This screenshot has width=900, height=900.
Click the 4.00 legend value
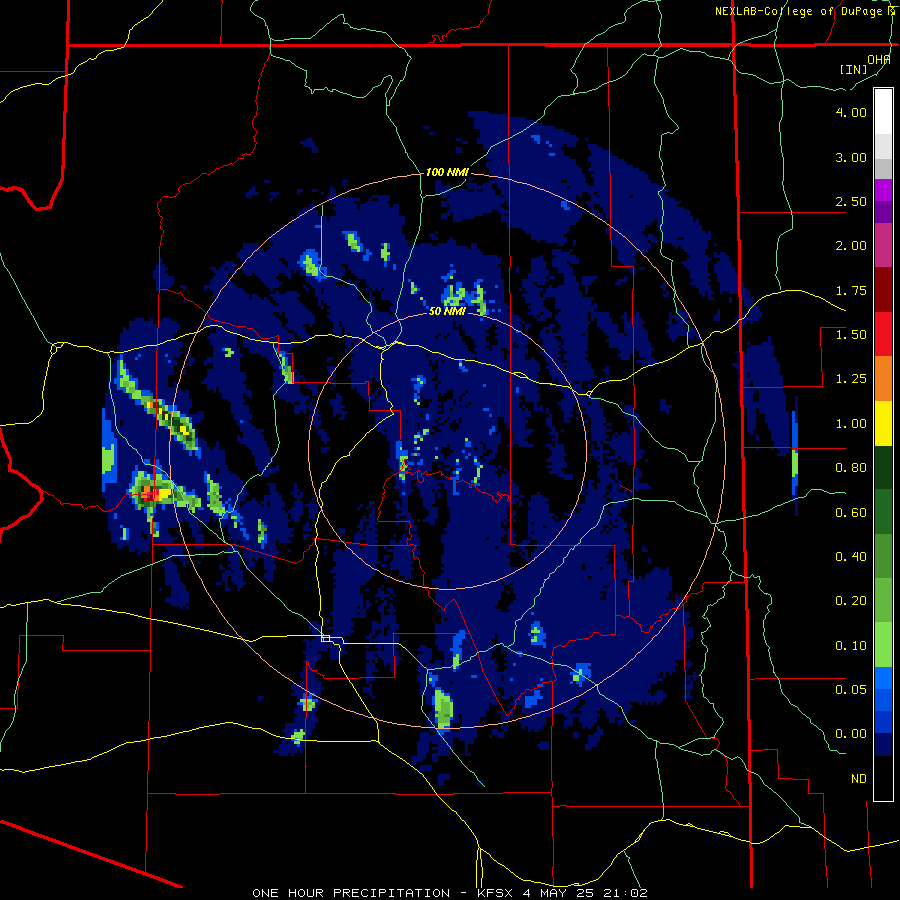(x=851, y=112)
